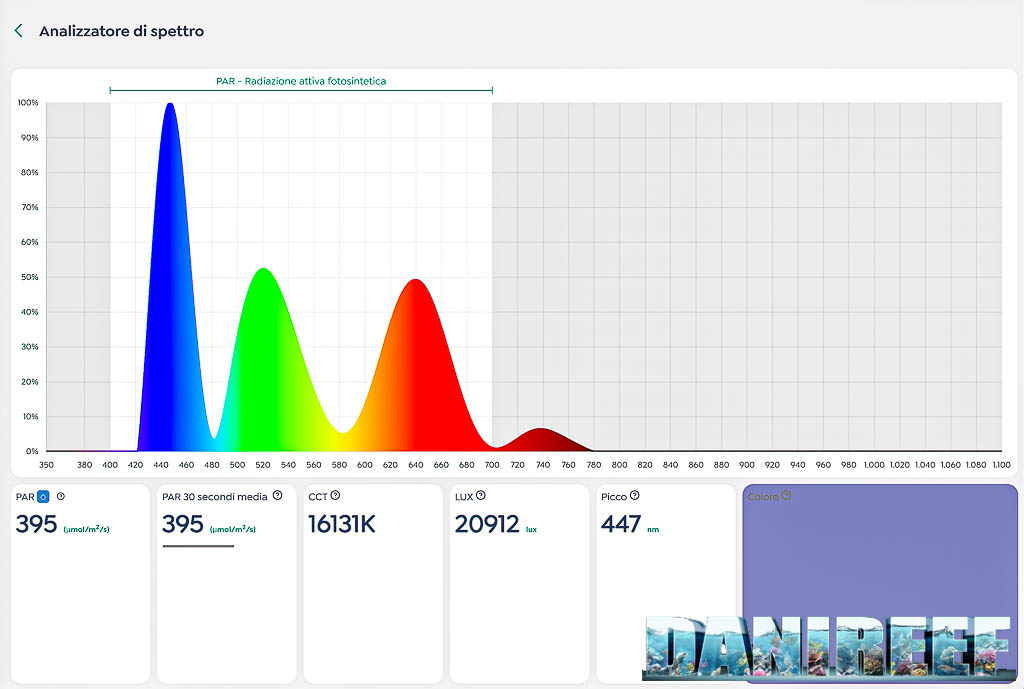Click the 447 nm peak value
Image resolution: width=1024 pixels, height=689 pixels.
pos(621,524)
